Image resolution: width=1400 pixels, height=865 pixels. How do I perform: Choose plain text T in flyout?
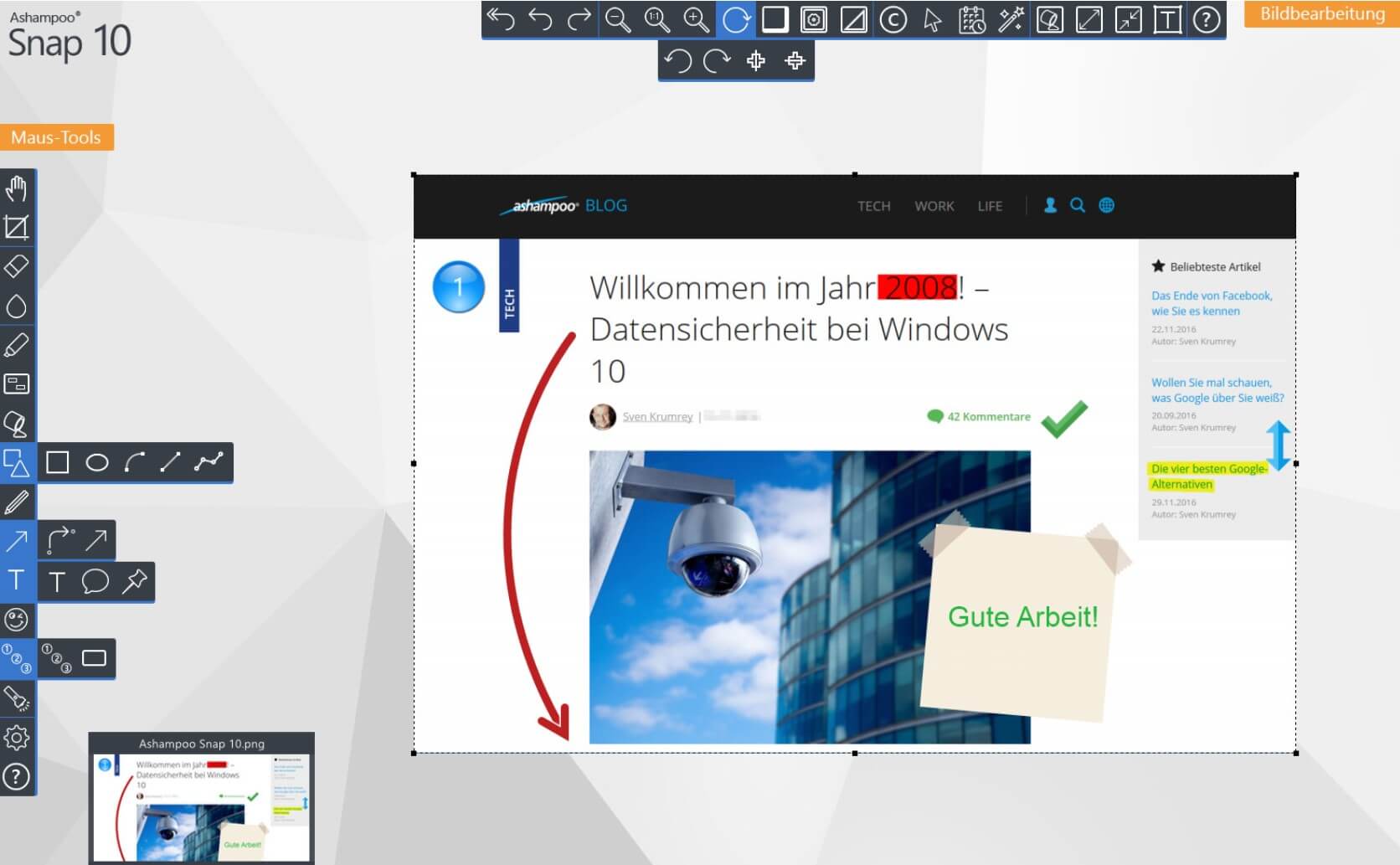(57, 581)
